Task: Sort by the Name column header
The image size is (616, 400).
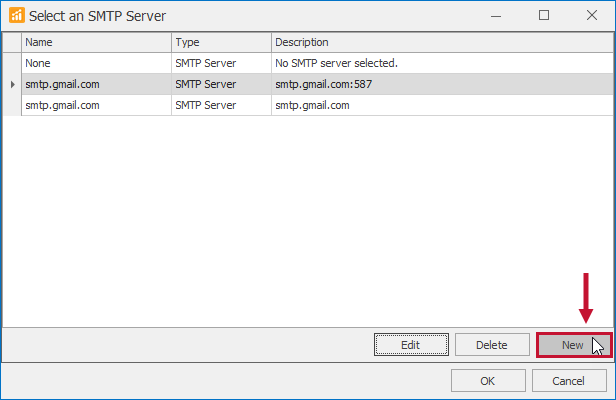Action: 96,42
